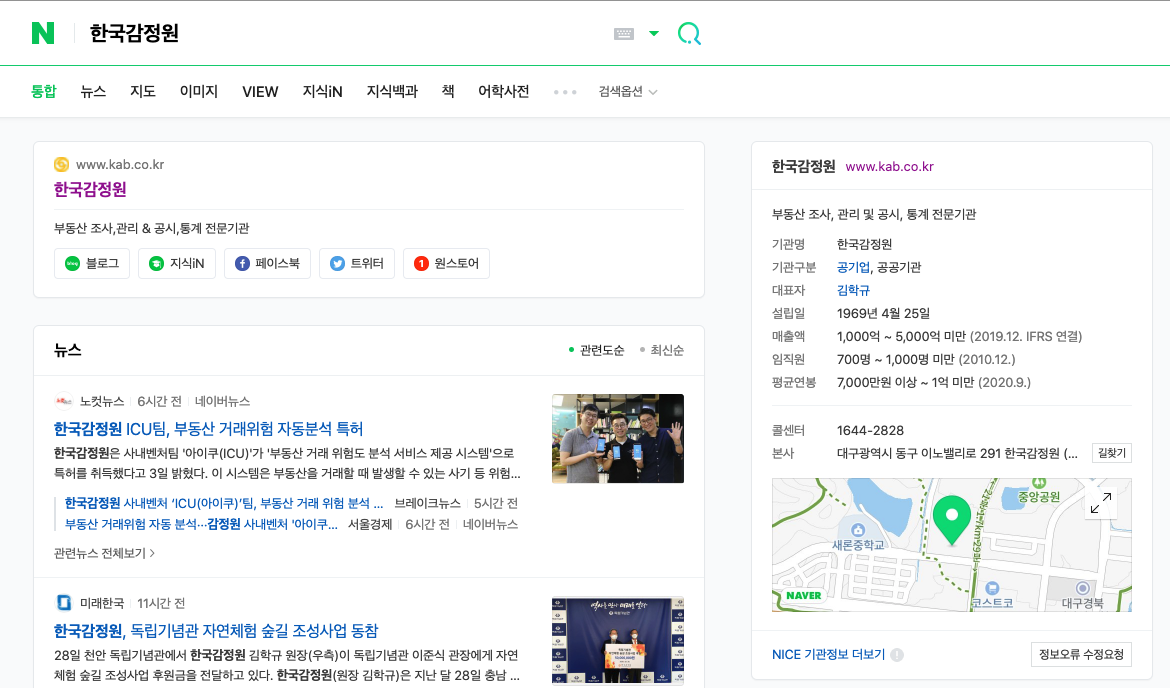Screen dimensions: 1170x688
Task: Open the www.kab.co.kr link in the info panel
Action: tap(889, 166)
